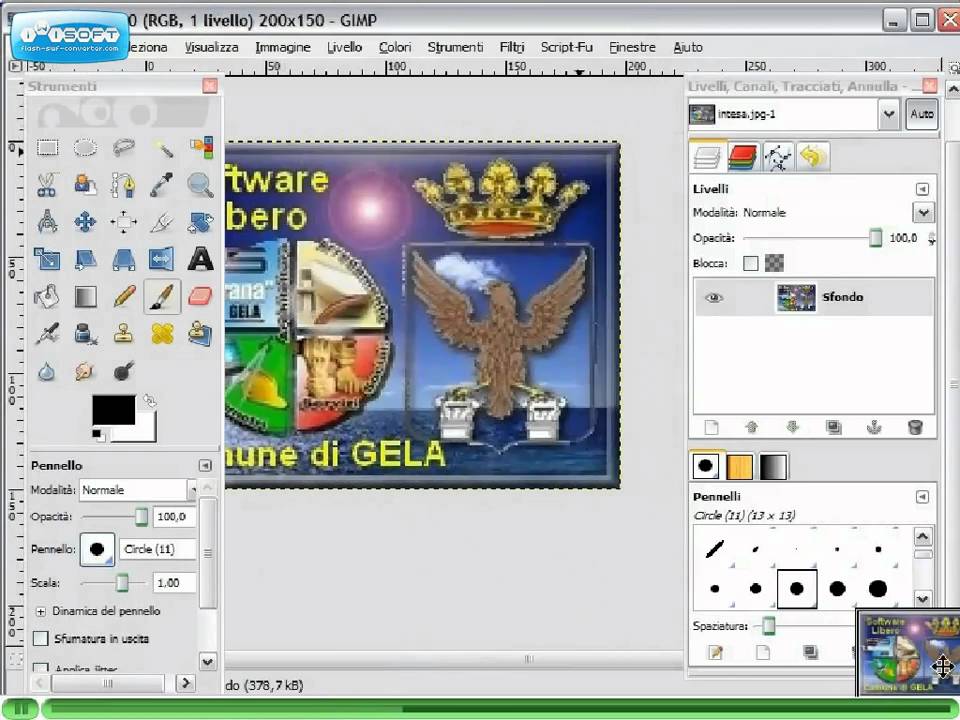This screenshot has height=720, width=960.
Task: Toggle visibility of the Sfondo layer
Action: 714,298
